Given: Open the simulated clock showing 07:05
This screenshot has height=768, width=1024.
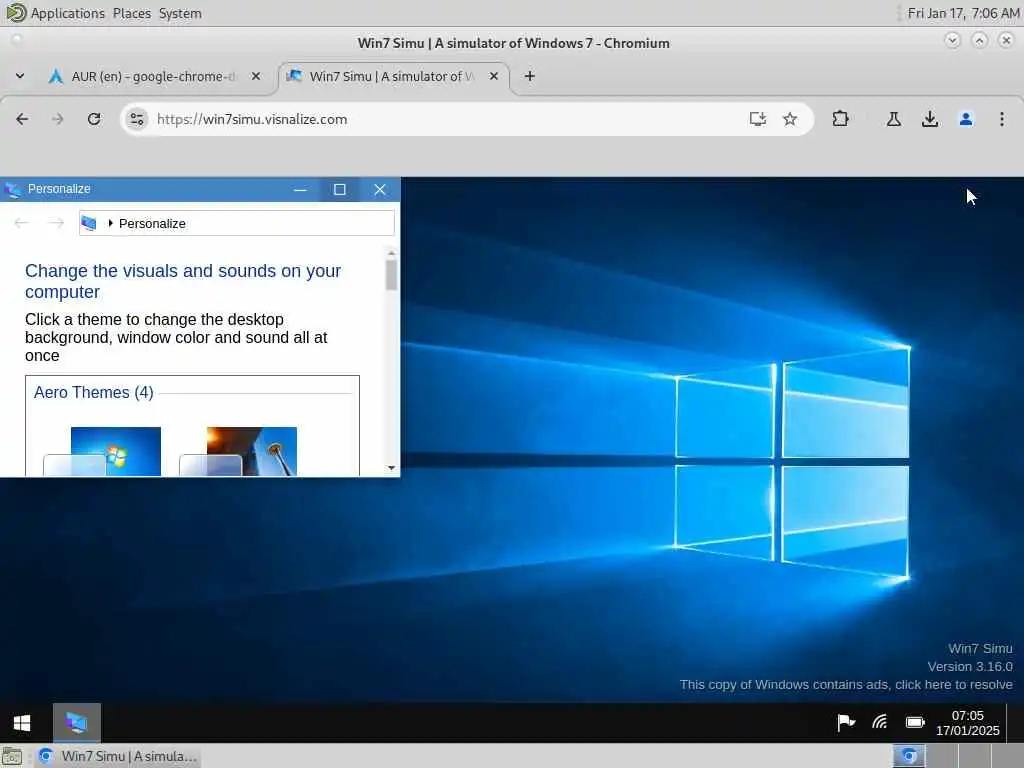Looking at the screenshot, I should pyautogui.click(x=967, y=723).
